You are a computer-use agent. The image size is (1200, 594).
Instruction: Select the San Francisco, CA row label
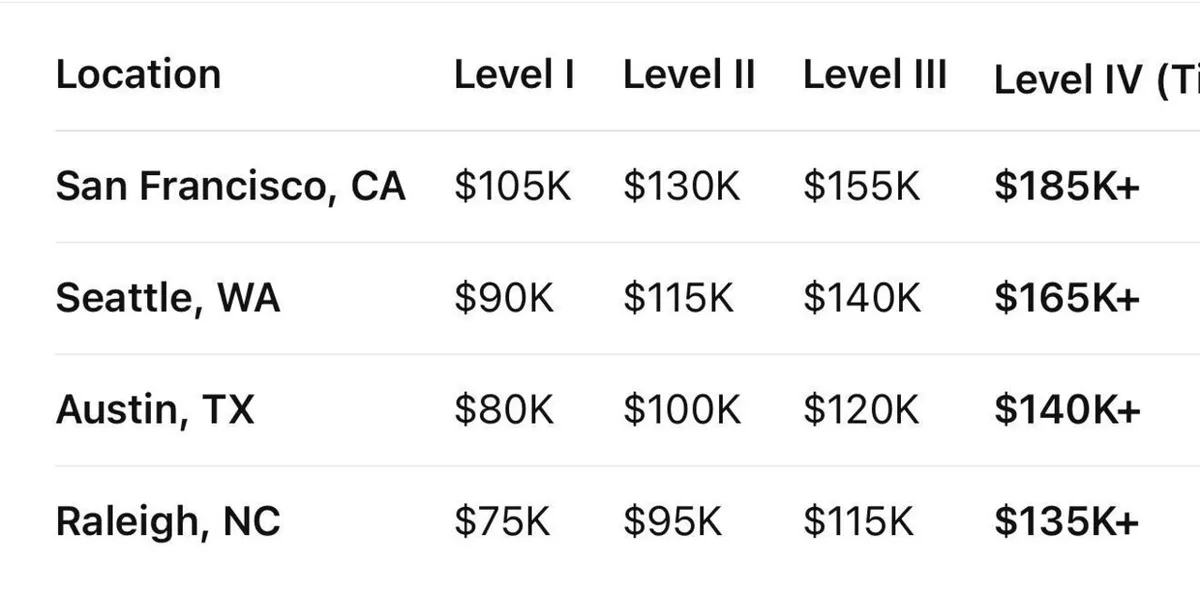(230, 187)
